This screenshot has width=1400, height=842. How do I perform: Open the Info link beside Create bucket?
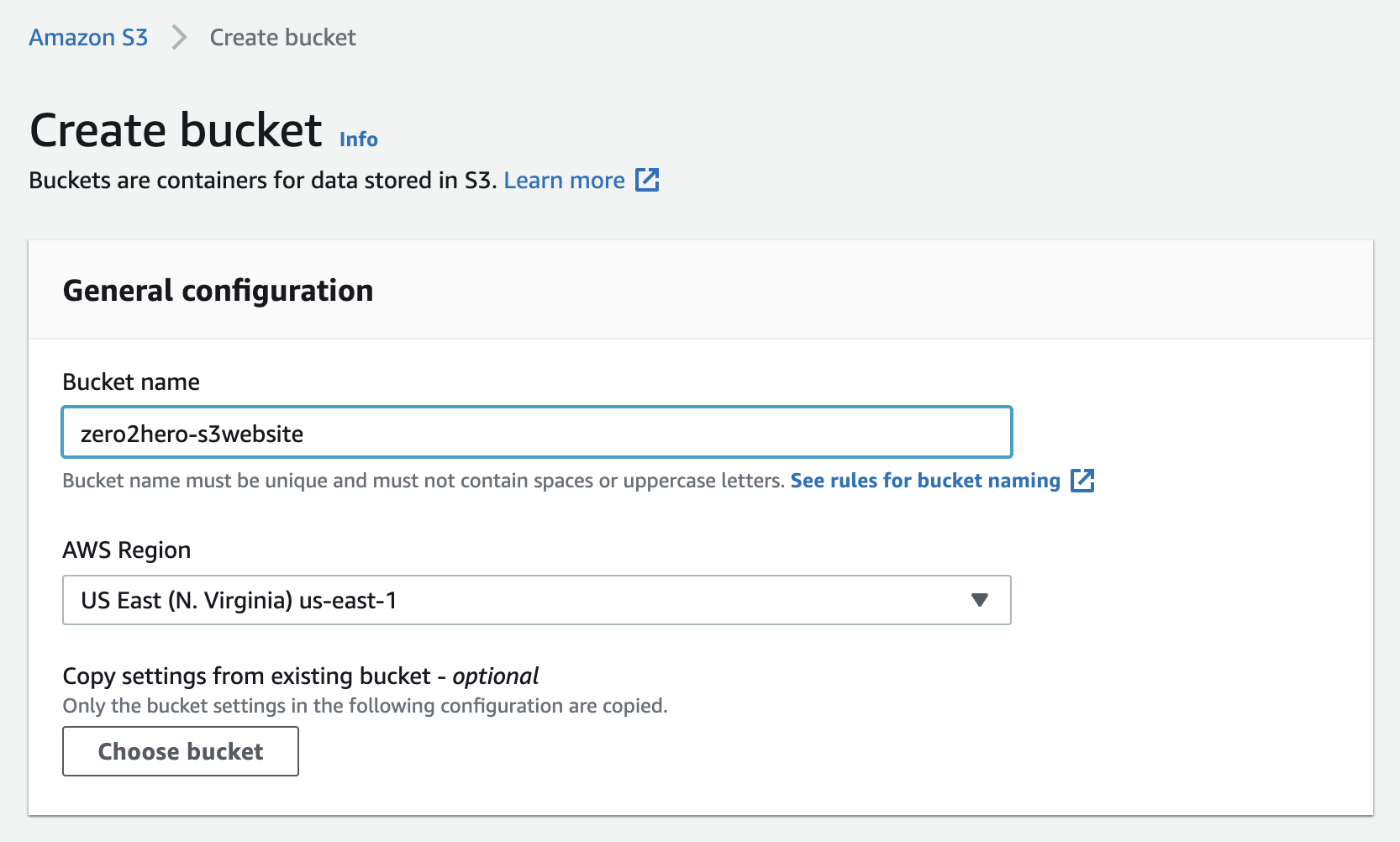point(359,139)
